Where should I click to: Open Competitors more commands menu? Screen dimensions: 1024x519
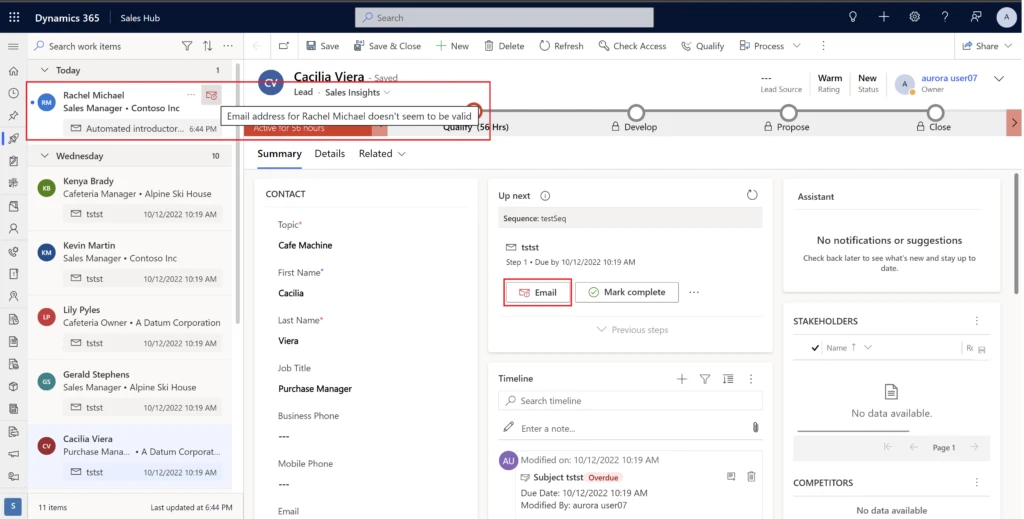[977, 482]
